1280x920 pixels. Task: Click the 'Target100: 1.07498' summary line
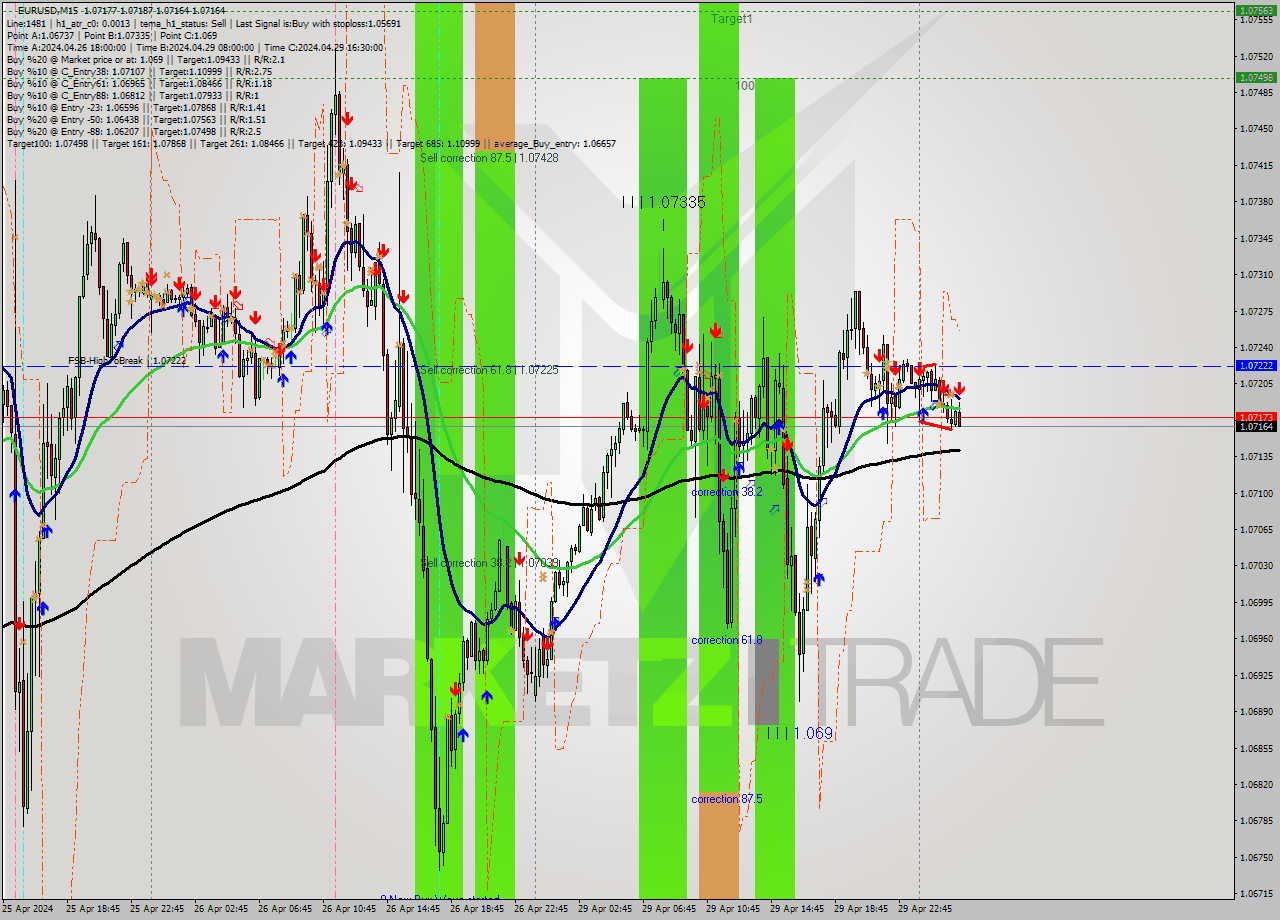tap(311, 144)
